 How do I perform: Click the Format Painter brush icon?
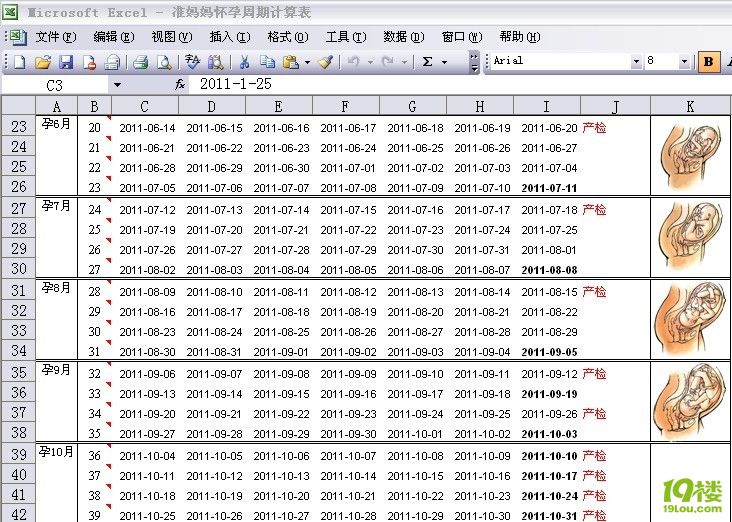[325, 62]
